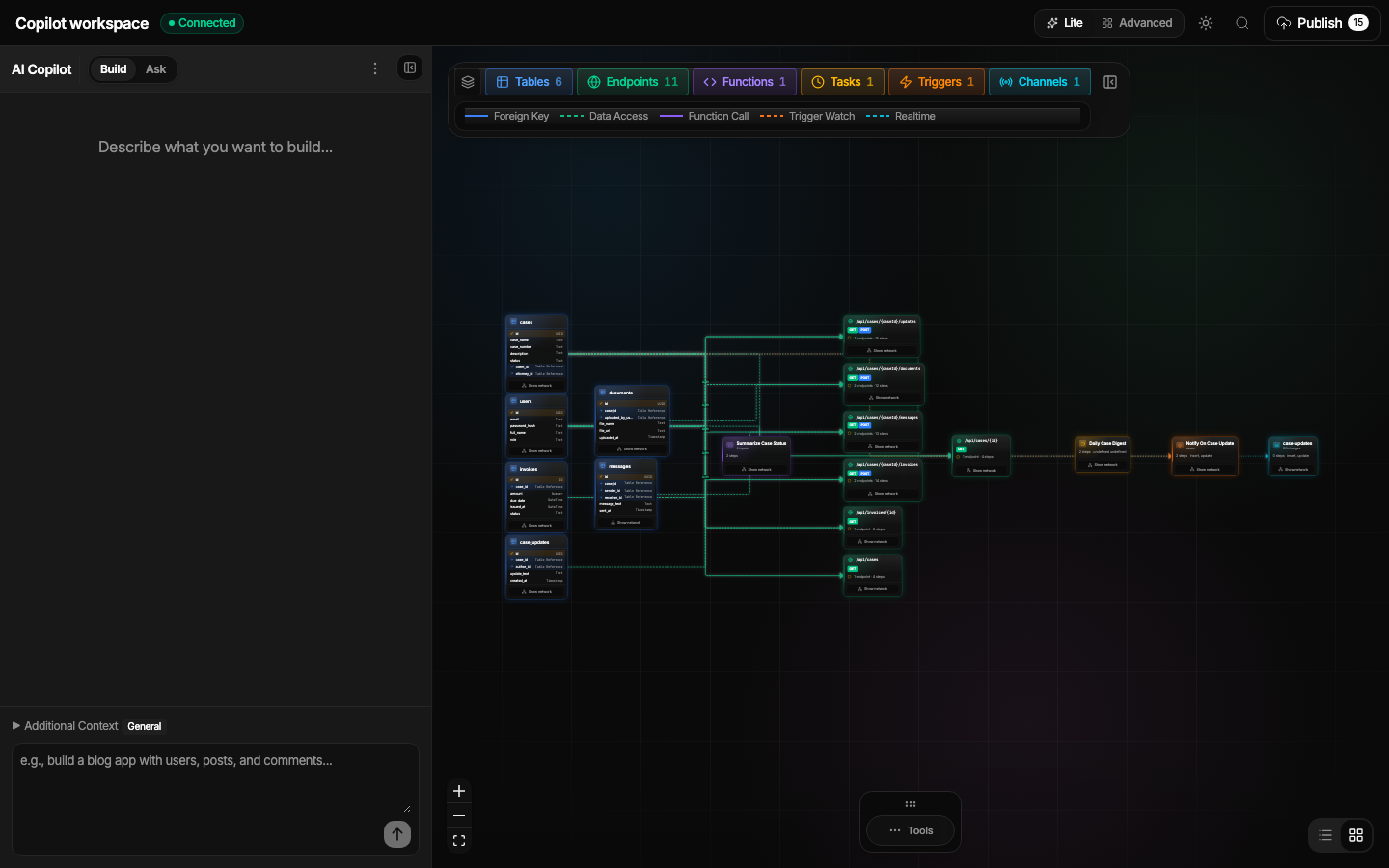Viewport: 1389px width, 868px height.
Task: Publish the workspace
Action: (1321, 23)
